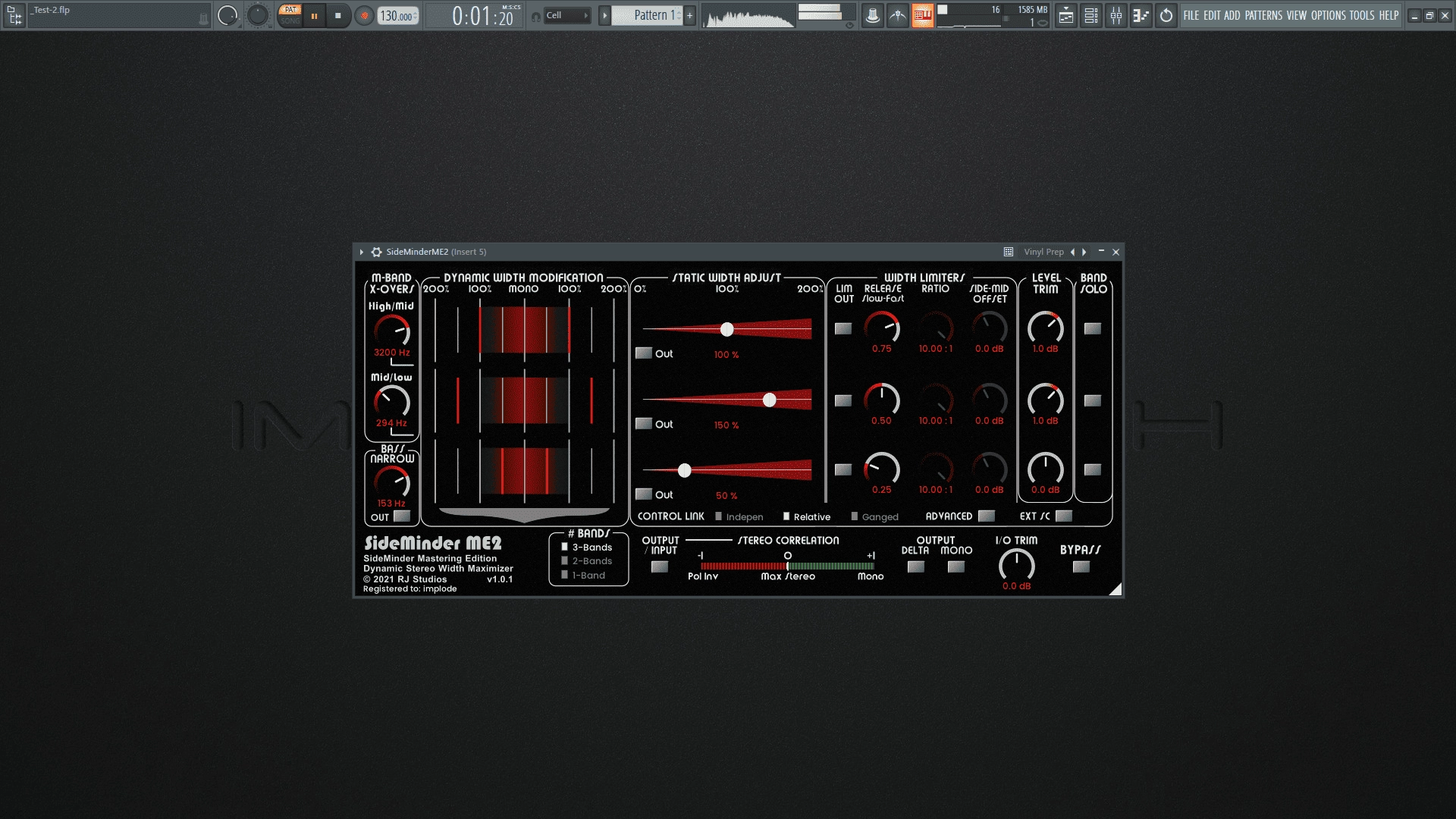
Task: Open SideMinderME2 plugin options arrow menu
Action: tap(362, 252)
